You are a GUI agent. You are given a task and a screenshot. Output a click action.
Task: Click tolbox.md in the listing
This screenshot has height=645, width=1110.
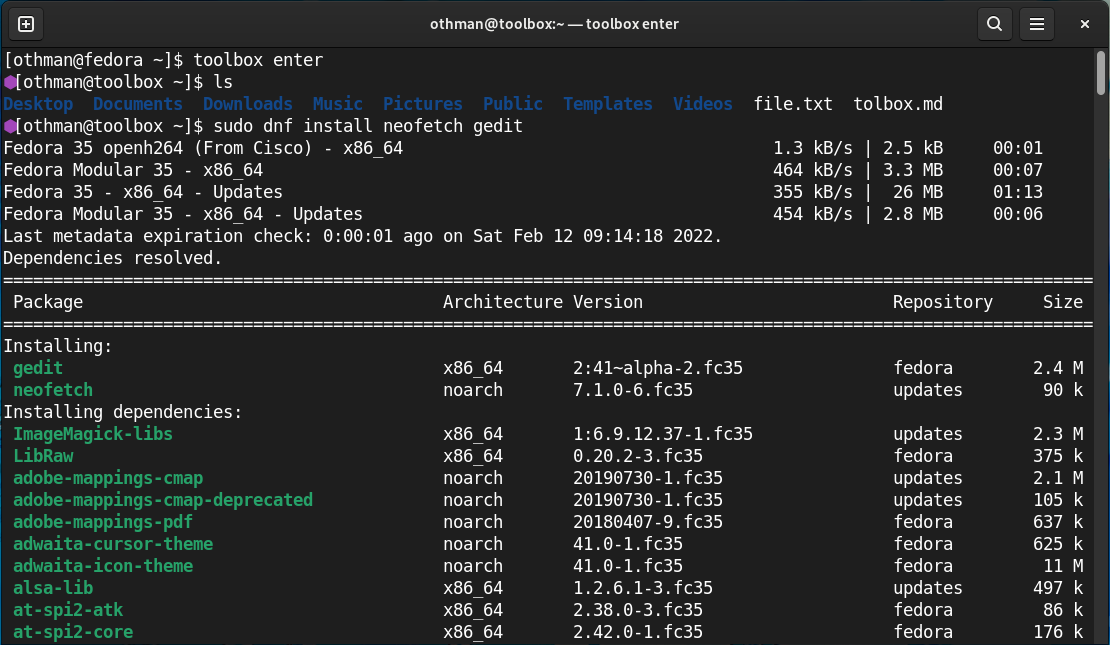click(898, 104)
